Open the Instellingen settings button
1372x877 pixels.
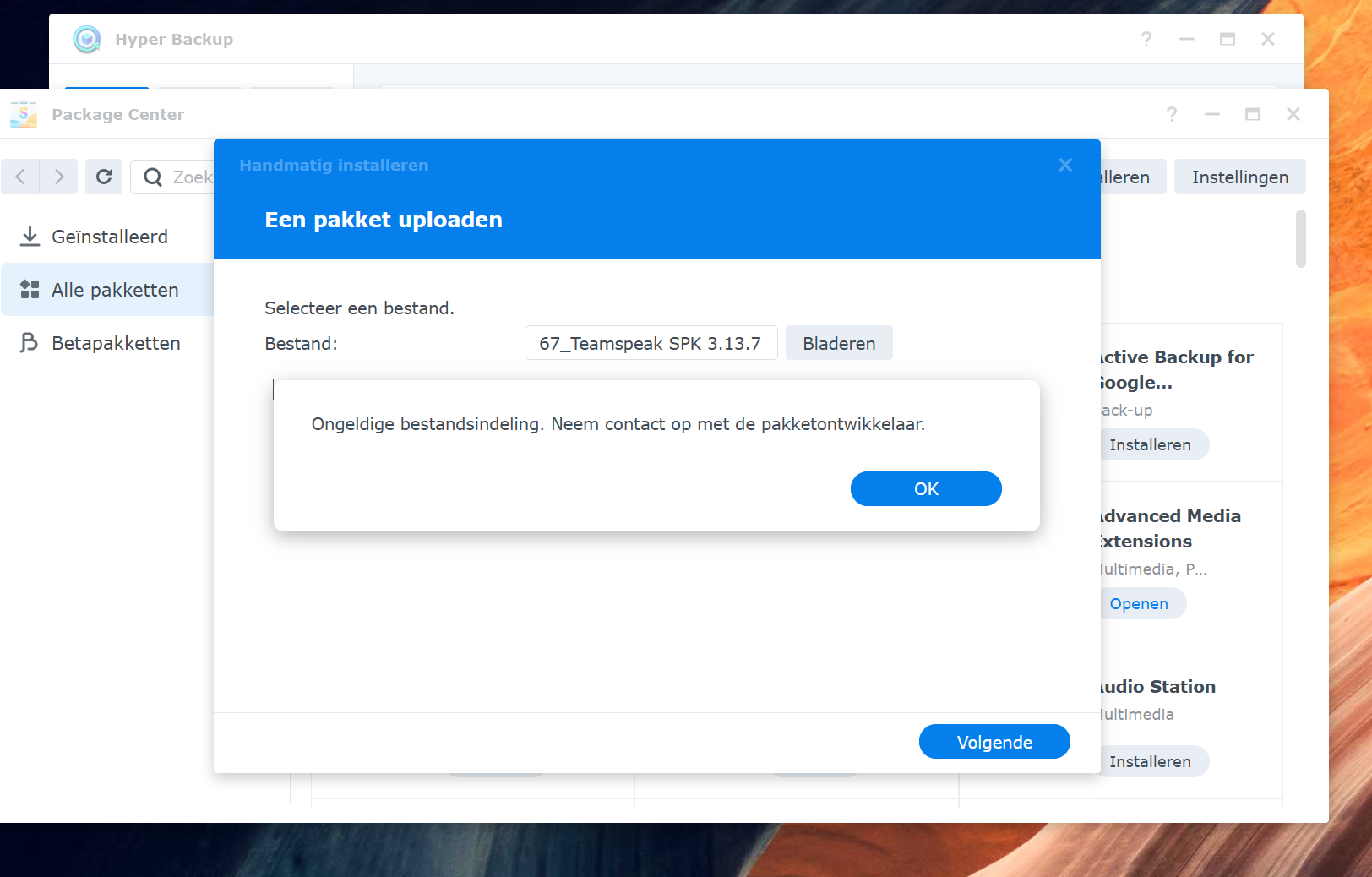[1239, 177]
